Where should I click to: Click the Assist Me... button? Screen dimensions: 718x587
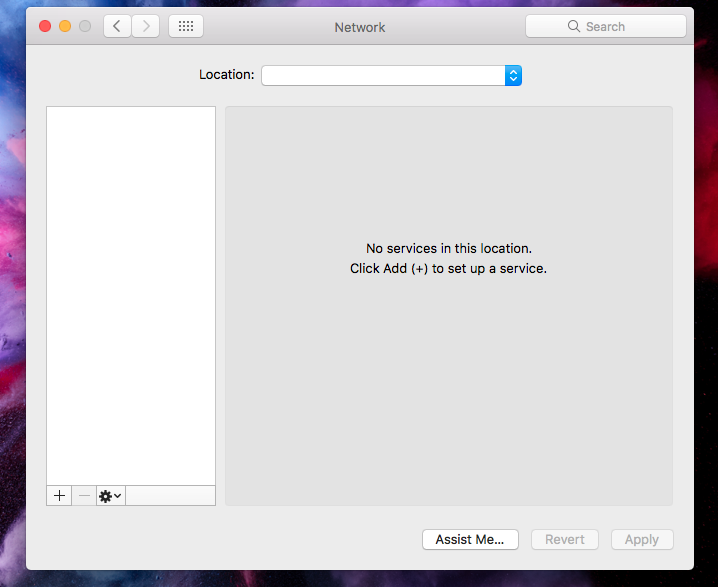[470, 539]
